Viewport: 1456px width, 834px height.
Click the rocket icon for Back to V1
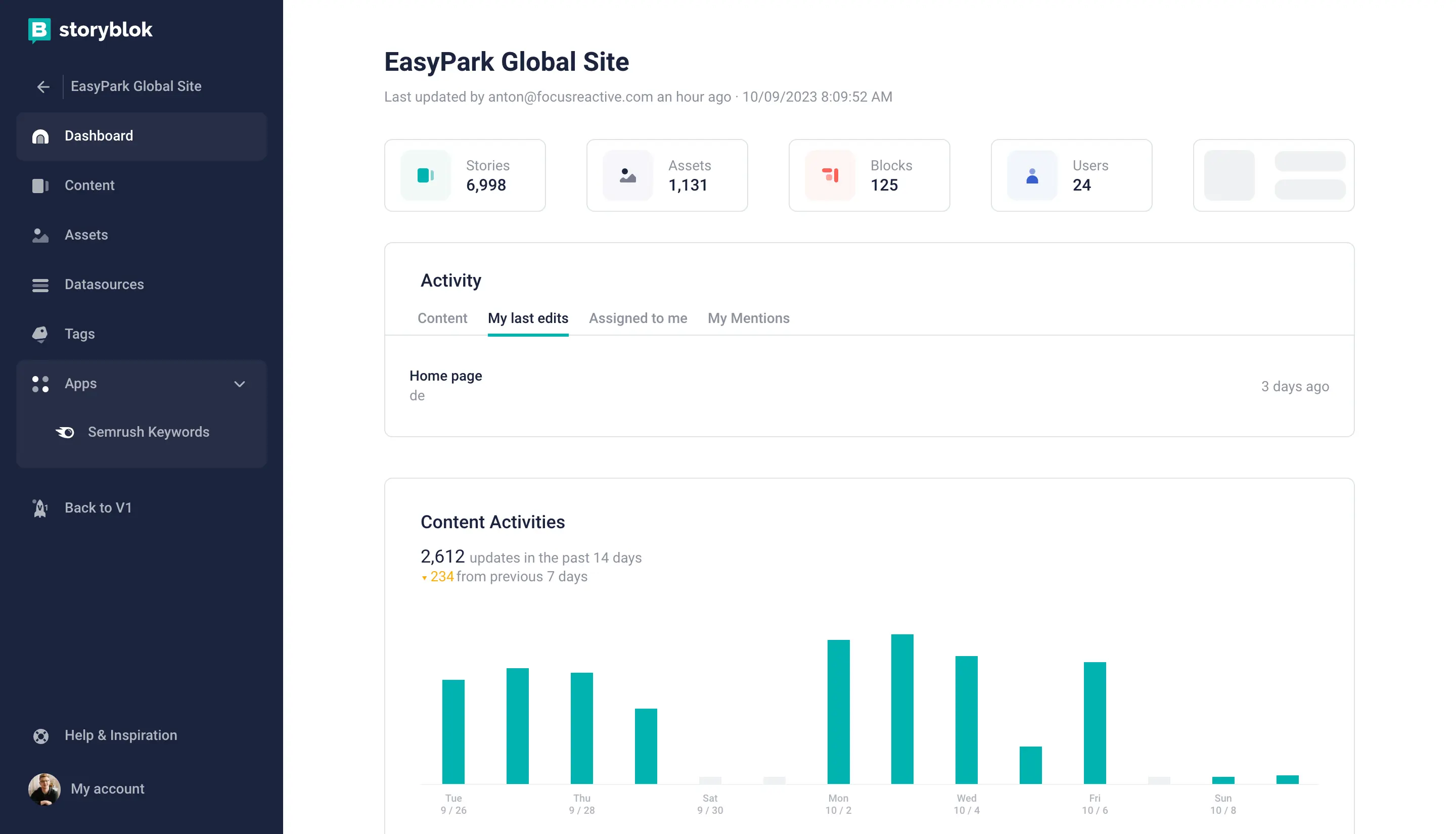[x=40, y=508]
